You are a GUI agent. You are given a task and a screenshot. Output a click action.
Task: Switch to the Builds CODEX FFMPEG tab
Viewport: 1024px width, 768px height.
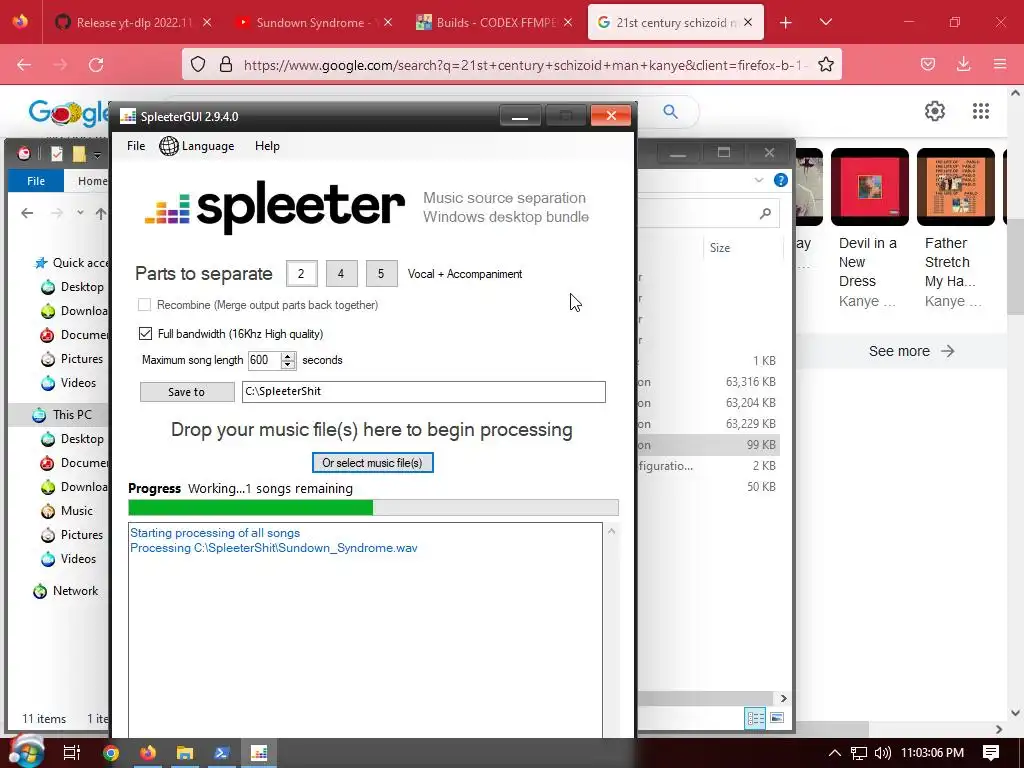[x=494, y=22]
